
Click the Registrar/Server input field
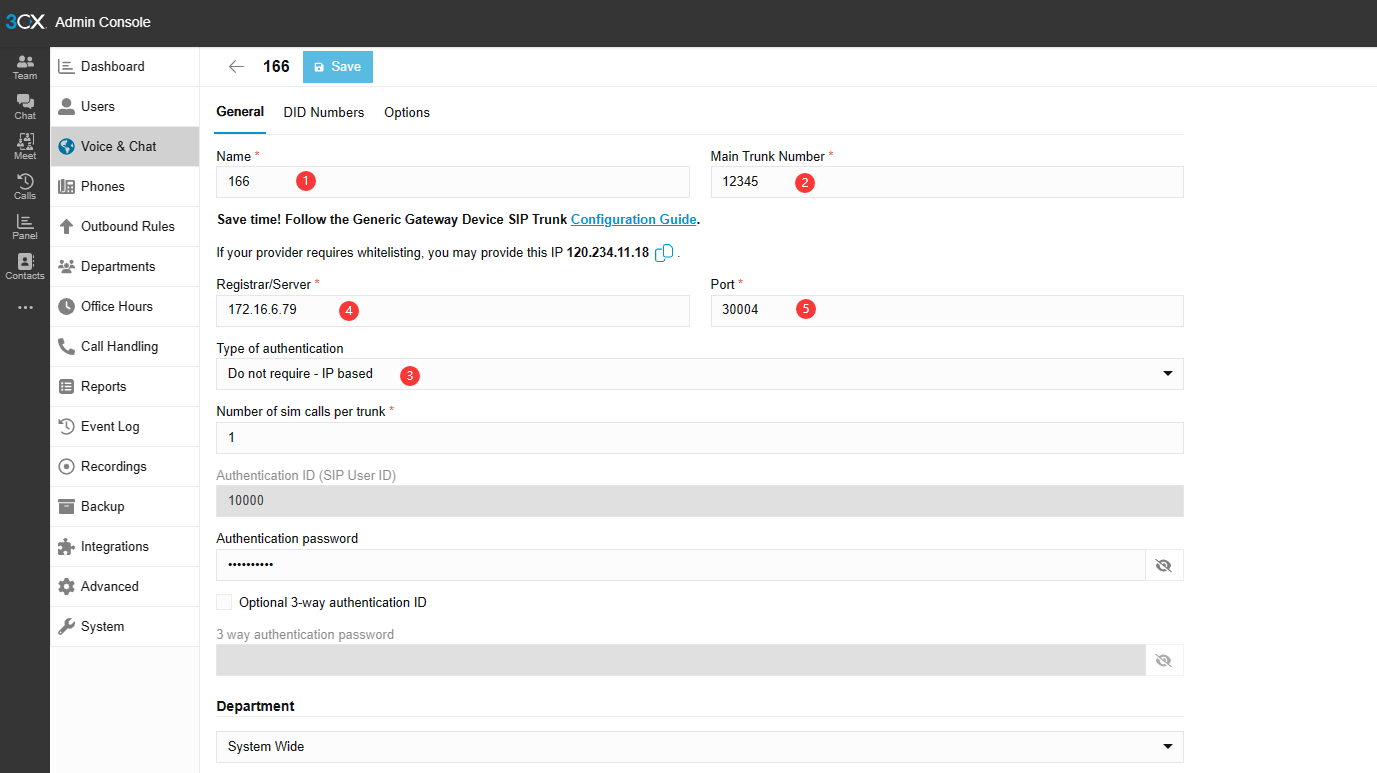[453, 311]
